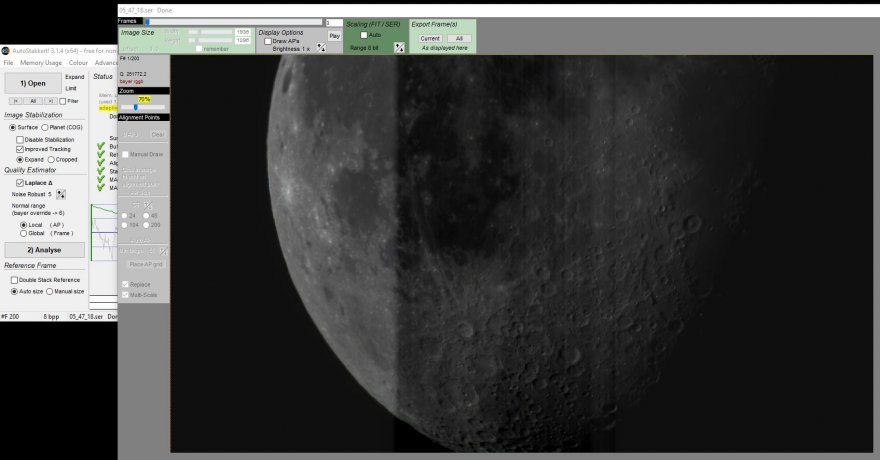Click the Brightness up/down adjuster icon
The width and height of the screenshot is (880, 460).
click(x=321, y=48)
